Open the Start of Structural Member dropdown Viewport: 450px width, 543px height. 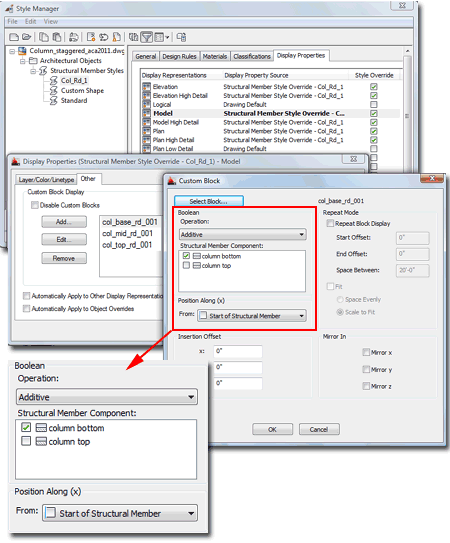click(252, 316)
